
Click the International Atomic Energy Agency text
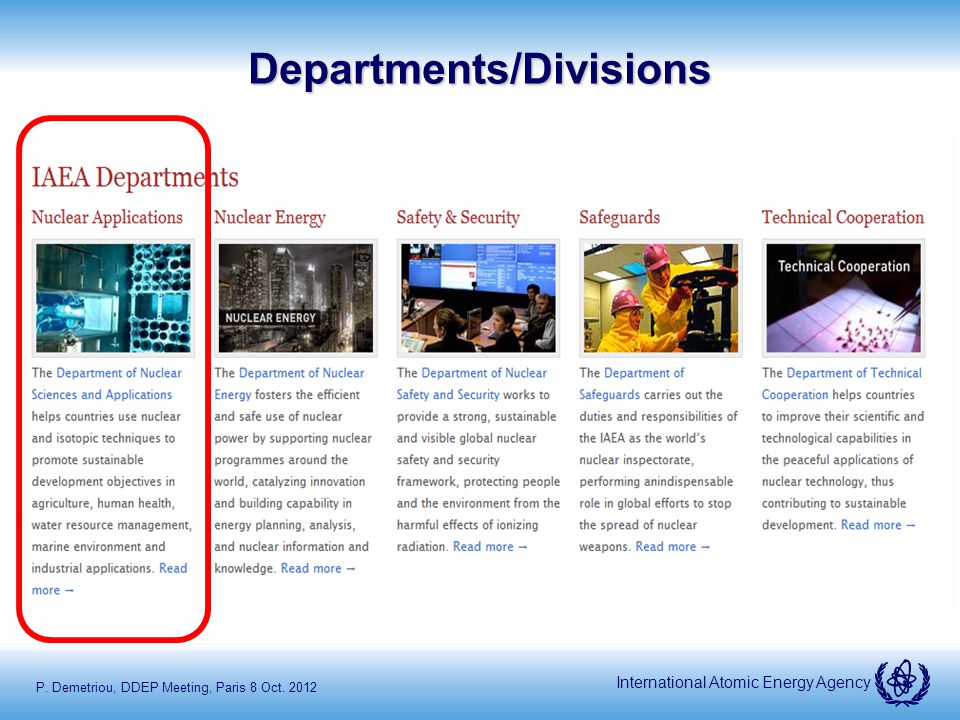tap(743, 683)
